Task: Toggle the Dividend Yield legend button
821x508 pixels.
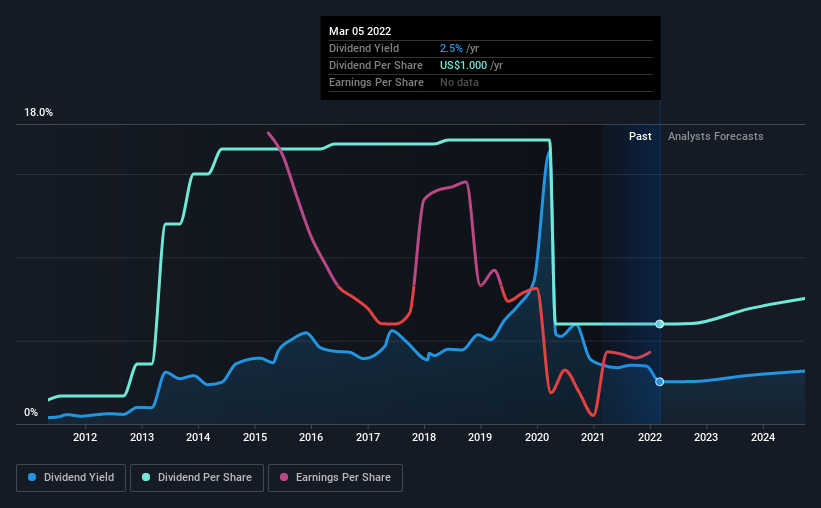Action: pos(71,478)
